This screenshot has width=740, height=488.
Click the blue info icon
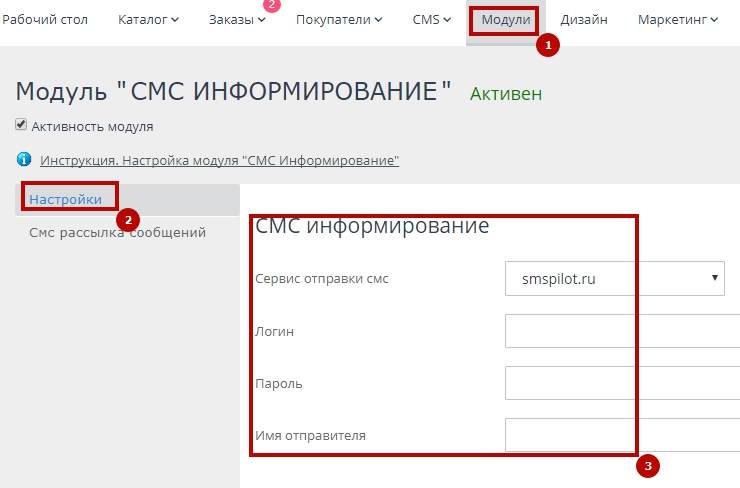24,160
